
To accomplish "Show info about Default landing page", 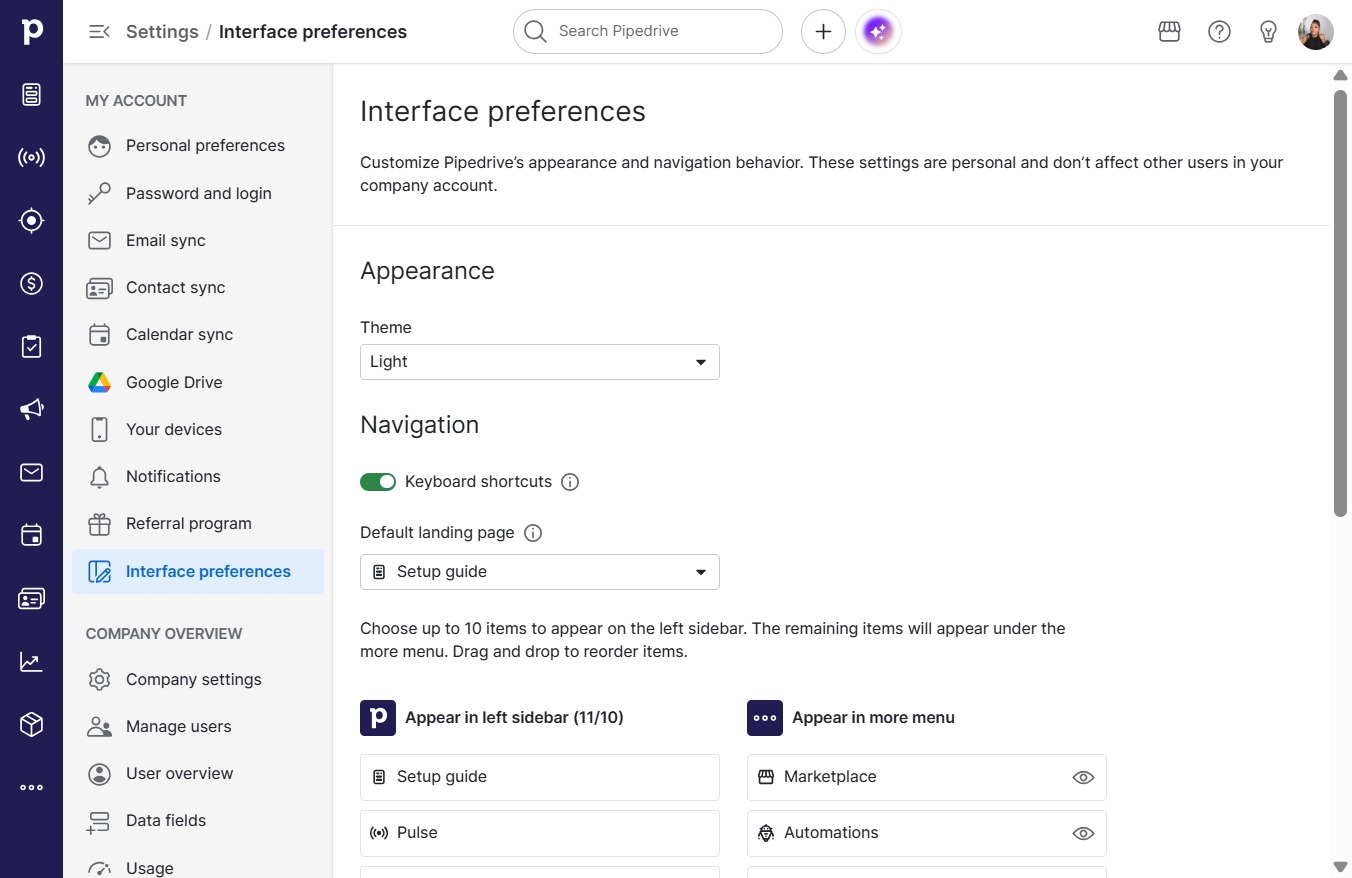I will (533, 533).
